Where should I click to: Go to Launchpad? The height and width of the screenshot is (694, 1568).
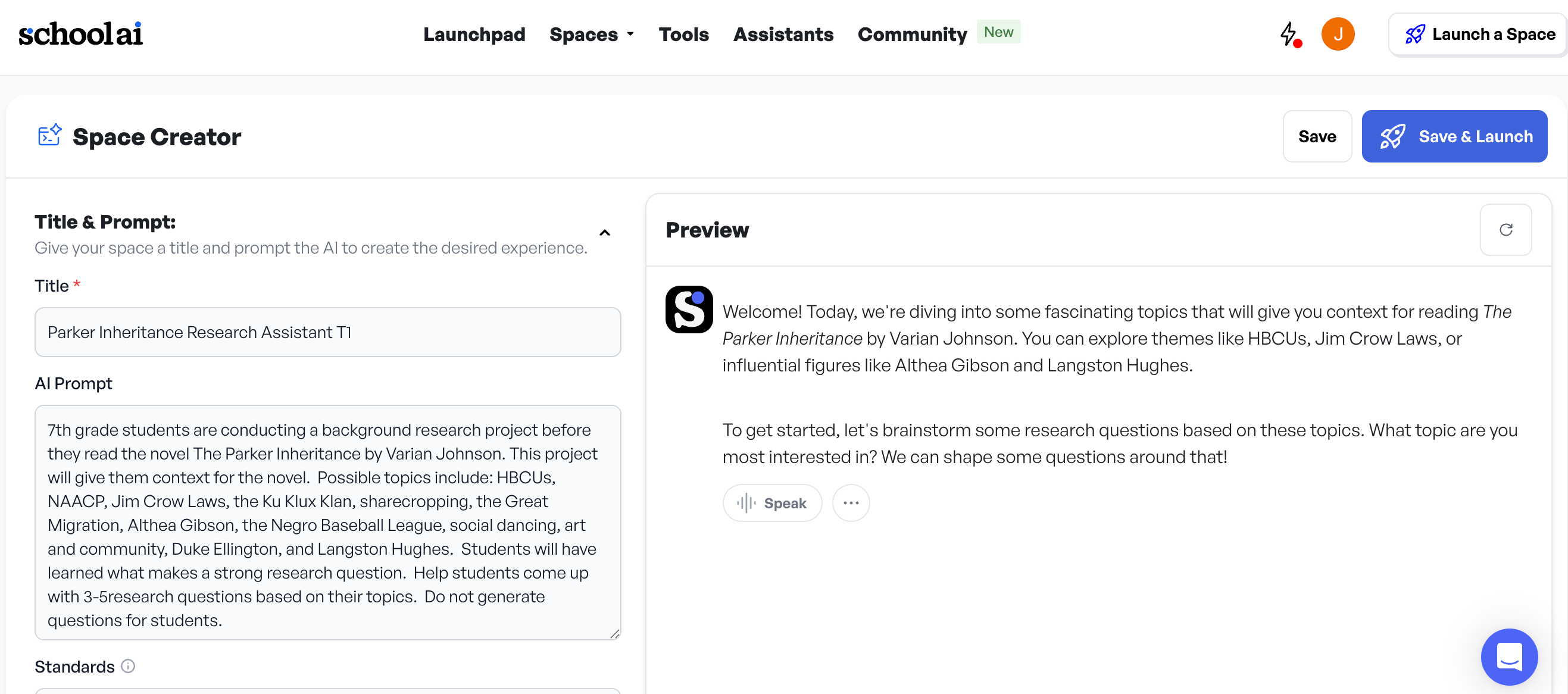tap(474, 35)
